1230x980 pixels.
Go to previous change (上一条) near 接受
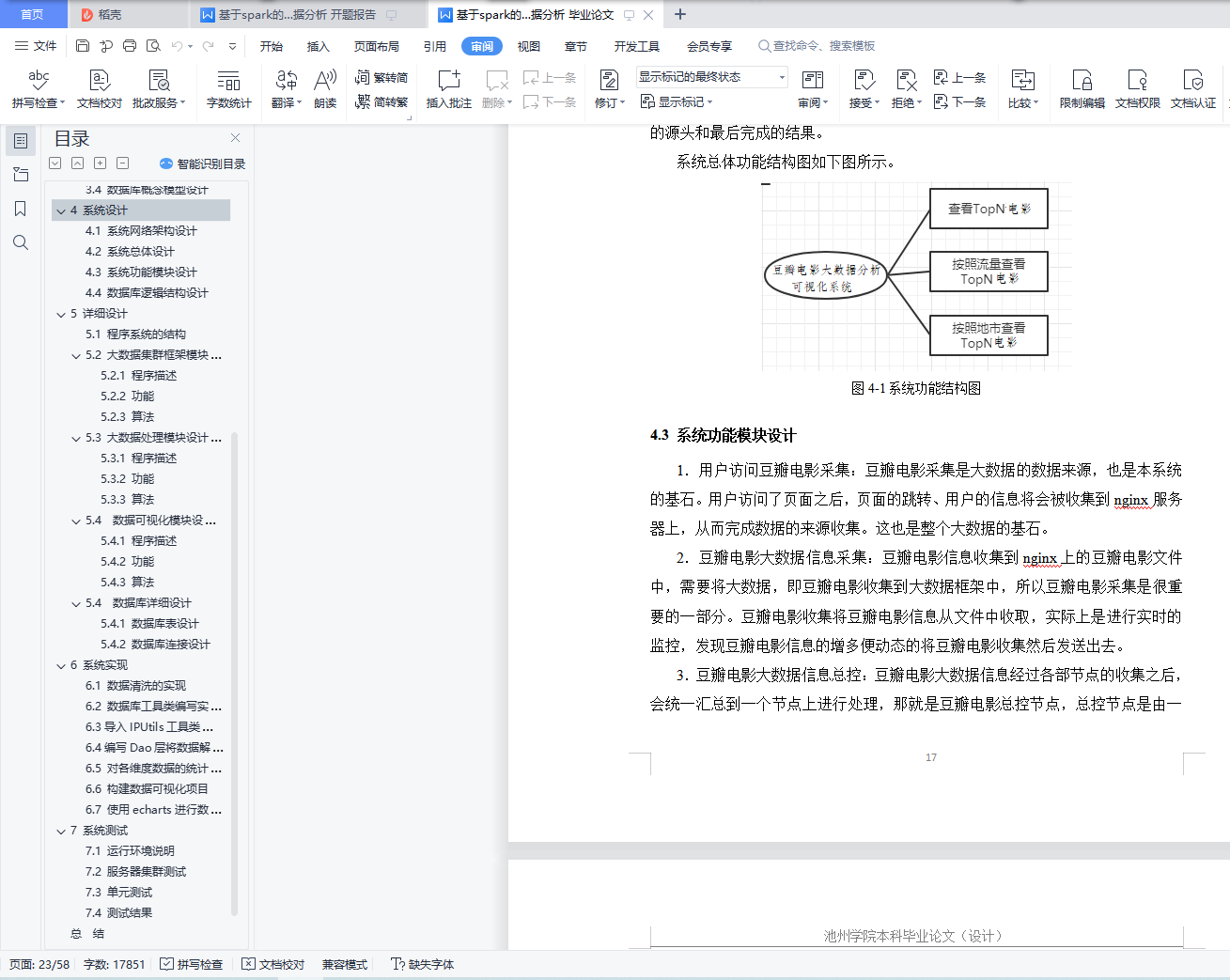coord(959,78)
